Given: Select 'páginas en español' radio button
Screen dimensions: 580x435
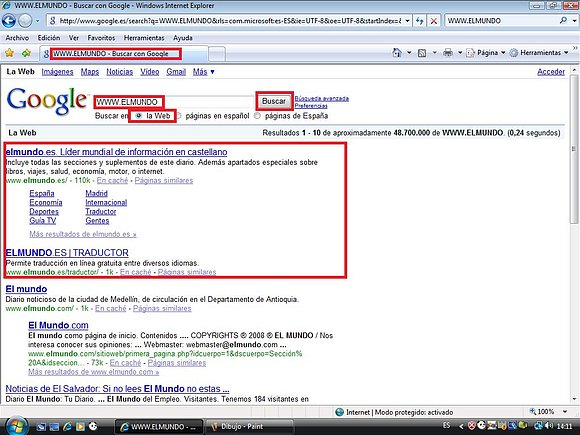Looking at the screenshot, I should (x=178, y=116).
